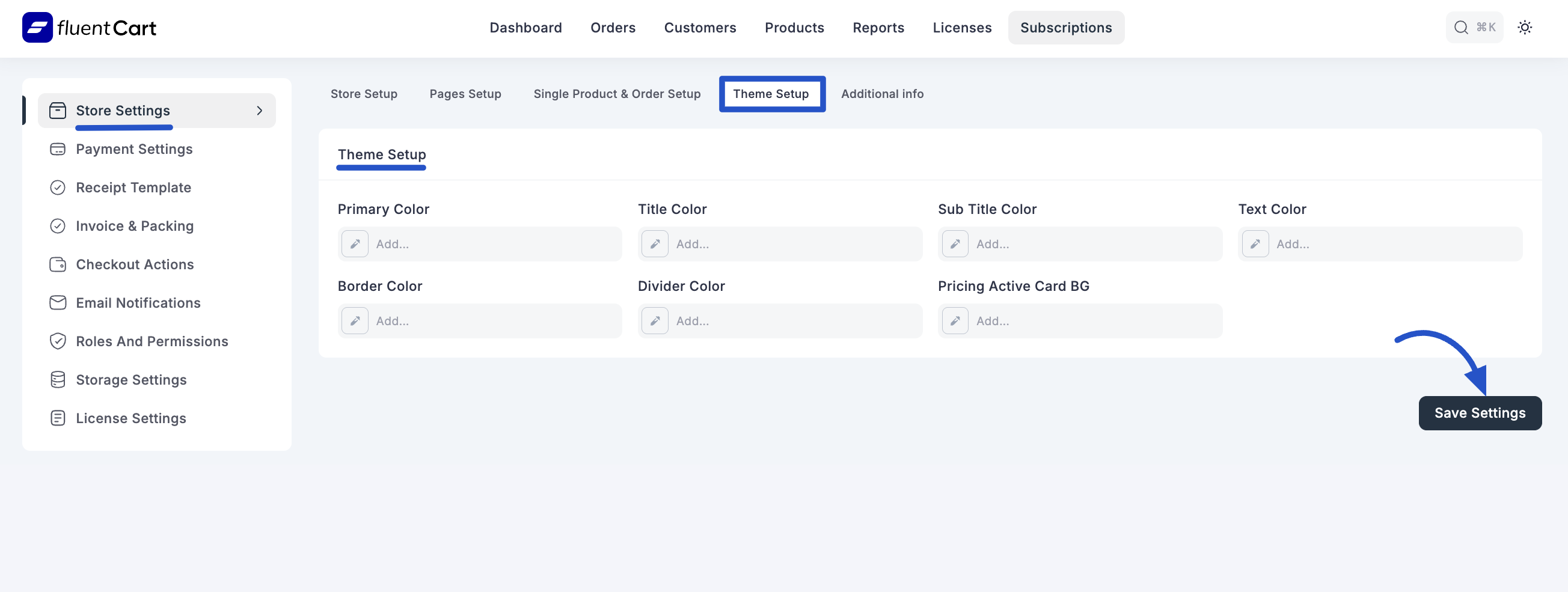Open the Divider Color picker pencil icon

point(654,320)
